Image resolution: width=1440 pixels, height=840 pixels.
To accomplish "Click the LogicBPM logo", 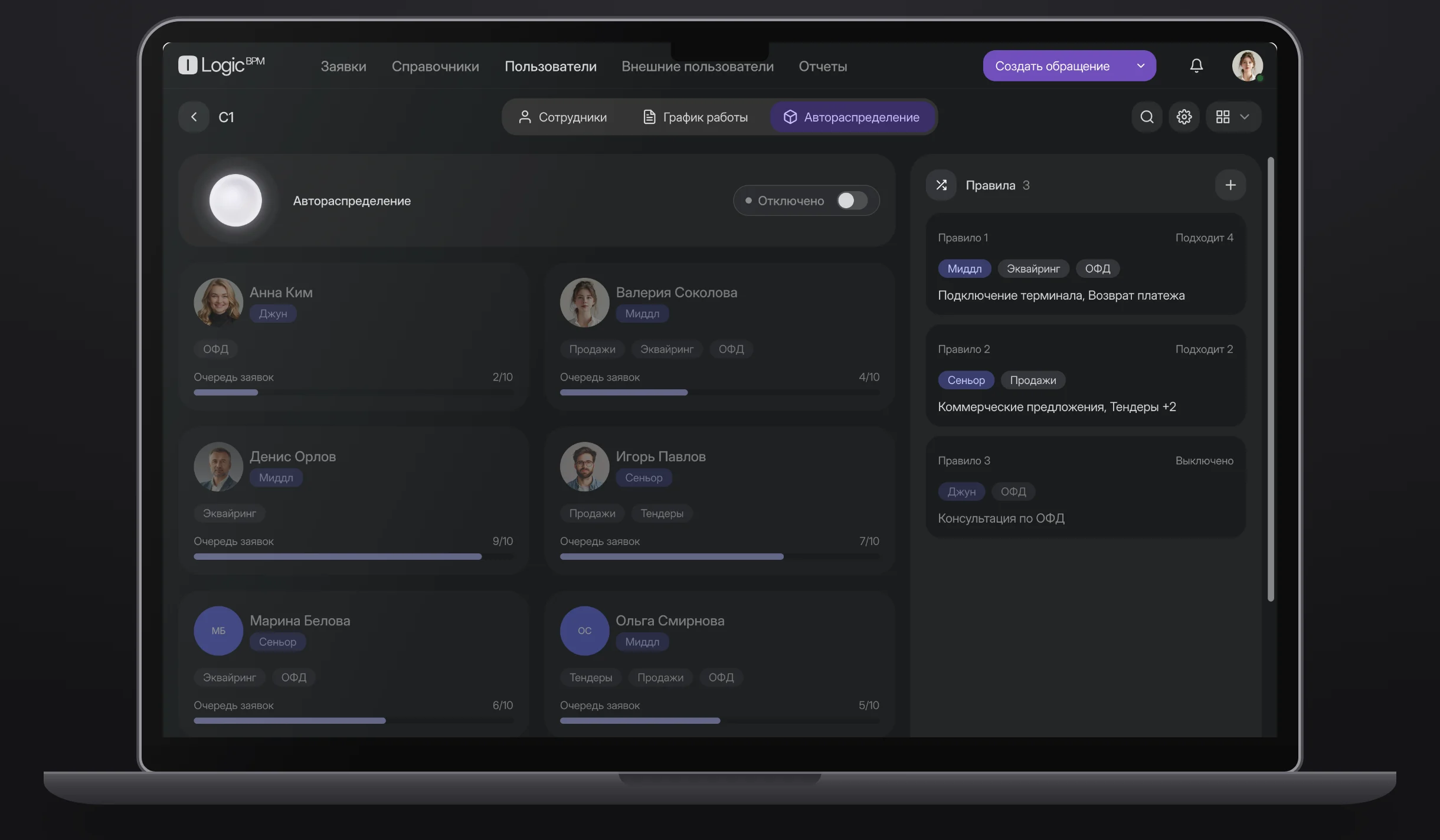I will (x=221, y=65).
